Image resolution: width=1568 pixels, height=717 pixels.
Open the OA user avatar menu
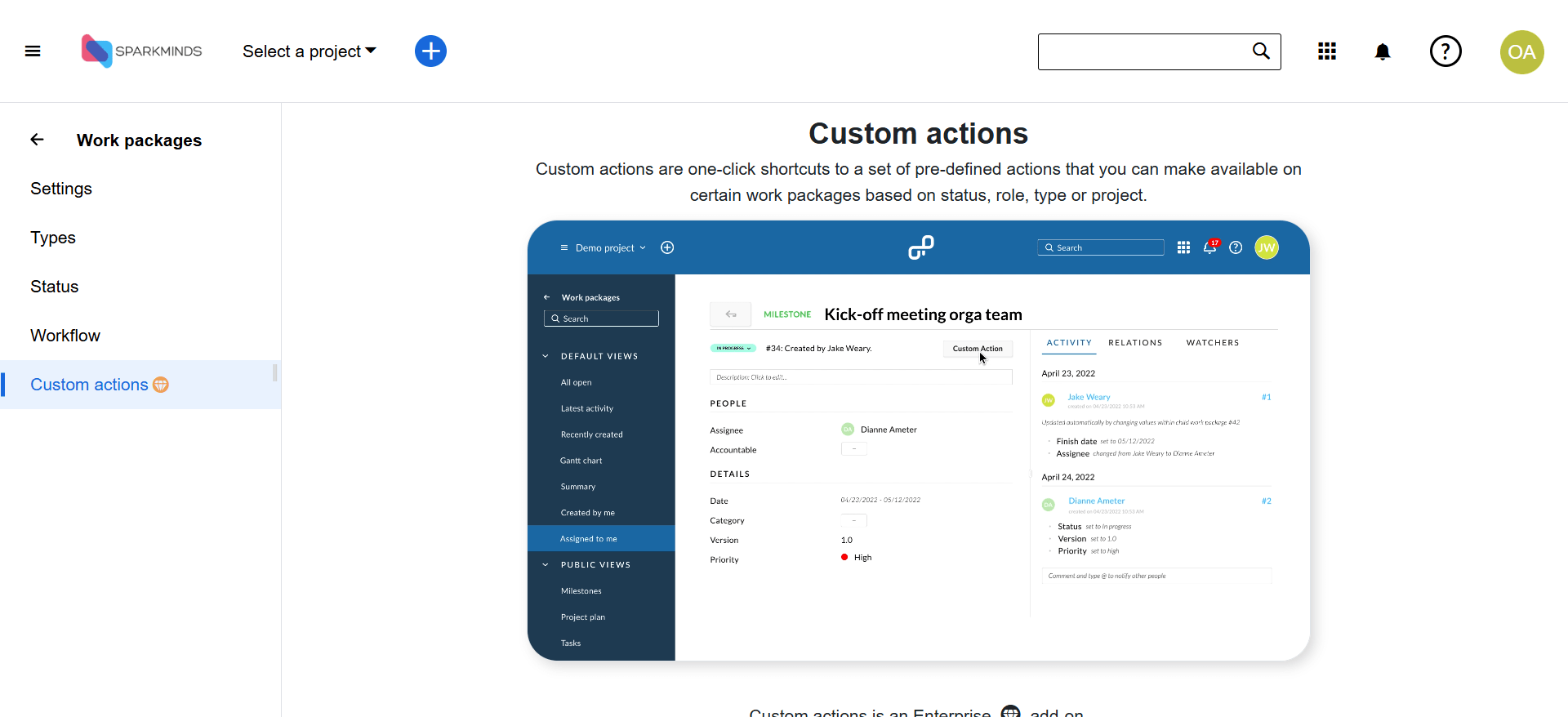pyautogui.click(x=1521, y=52)
